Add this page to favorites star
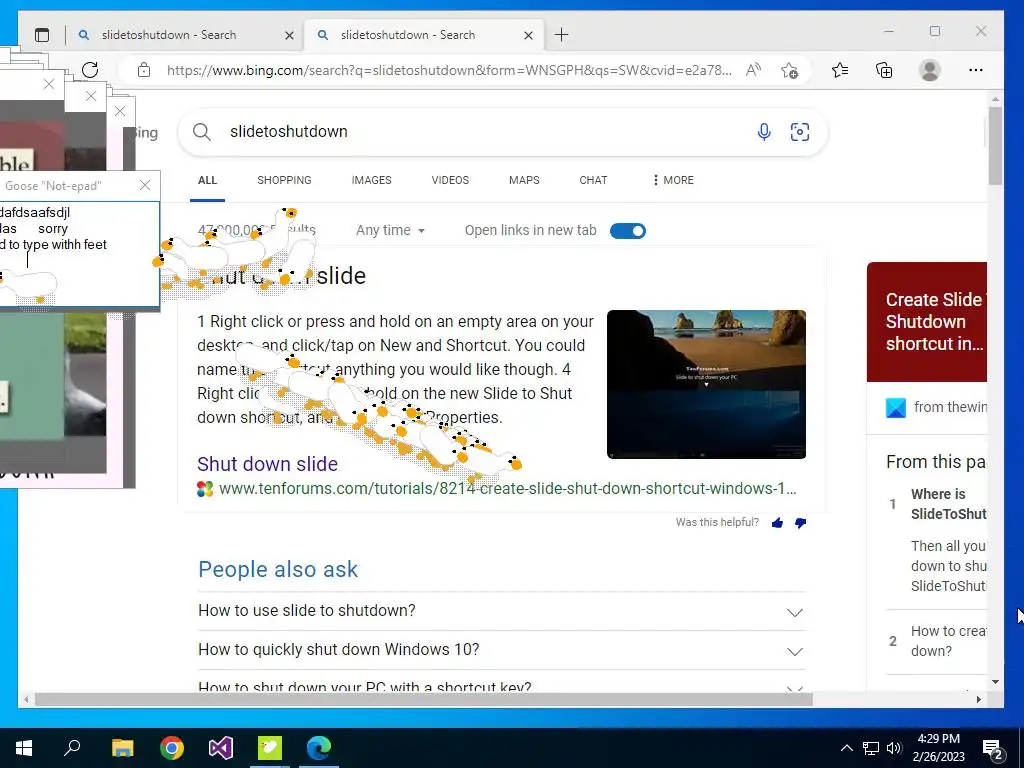 tap(789, 70)
